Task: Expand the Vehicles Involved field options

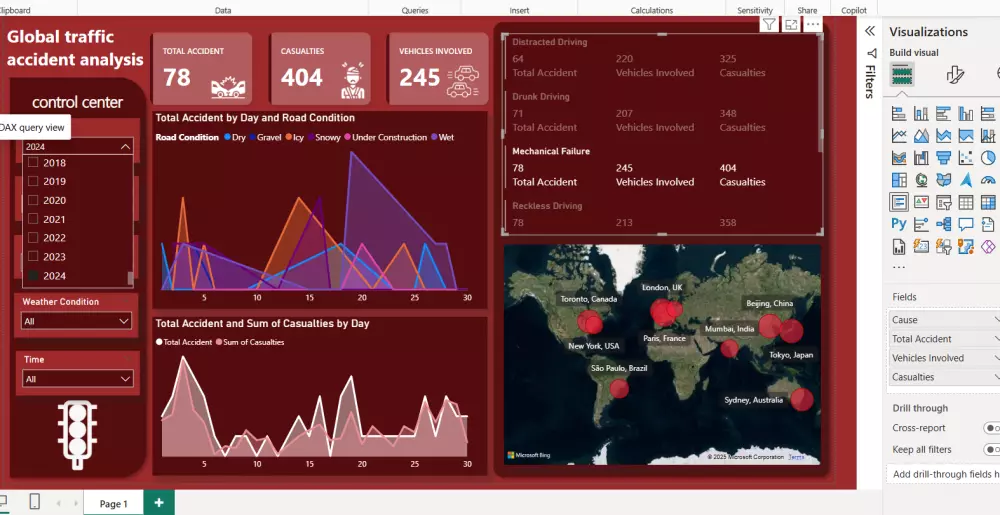Action: [x=997, y=358]
